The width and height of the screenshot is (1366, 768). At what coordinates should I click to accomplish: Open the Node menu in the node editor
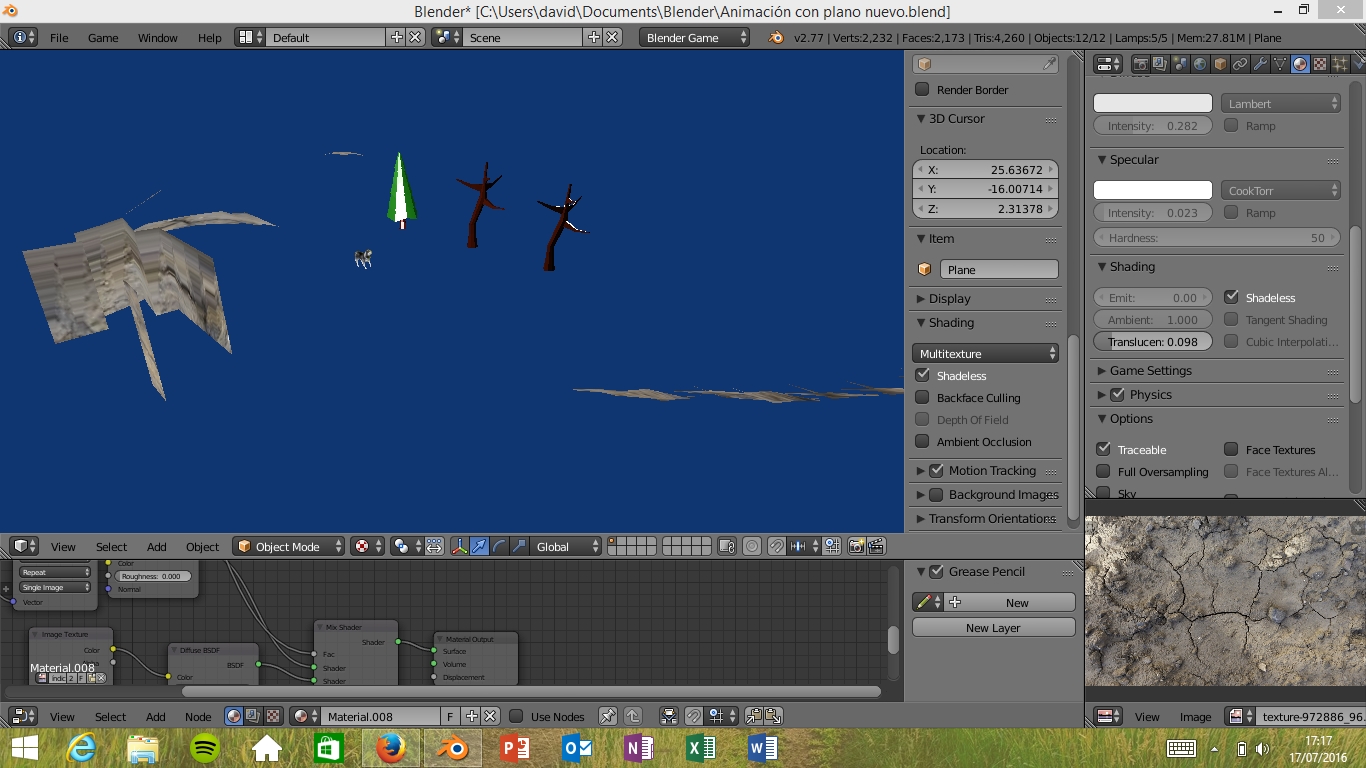pyautogui.click(x=198, y=716)
